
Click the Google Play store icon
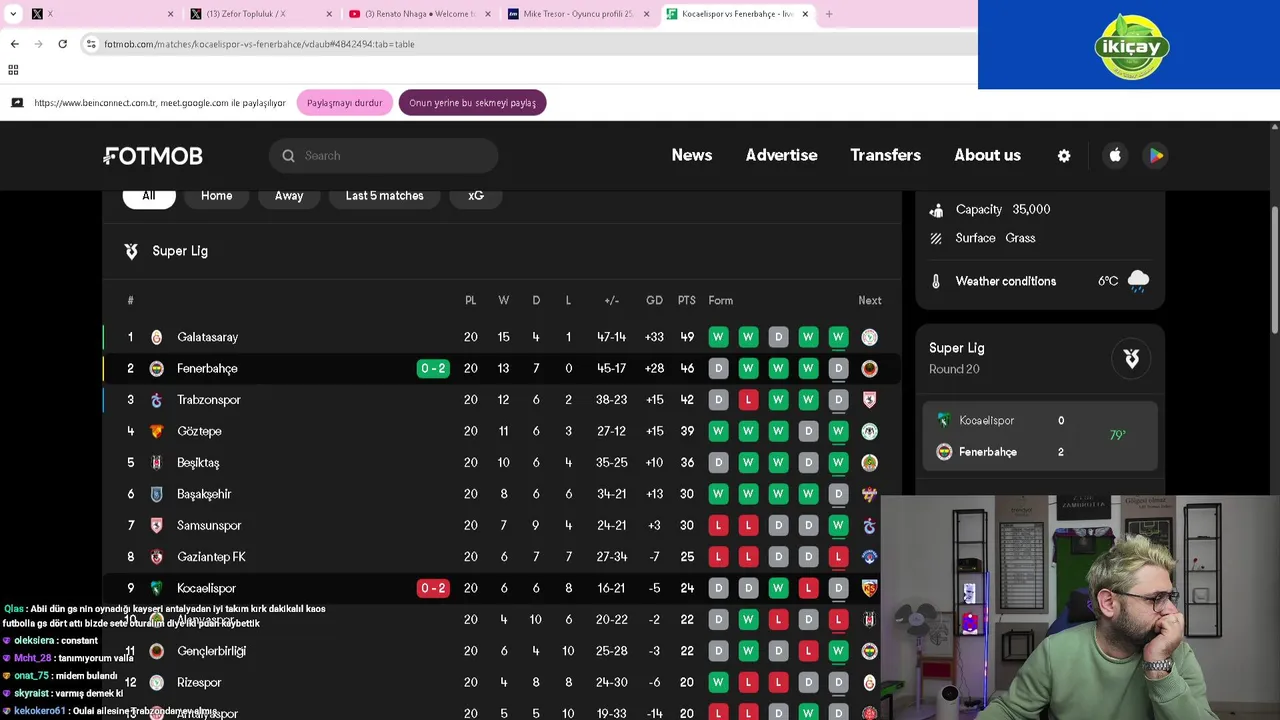[1156, 155]
